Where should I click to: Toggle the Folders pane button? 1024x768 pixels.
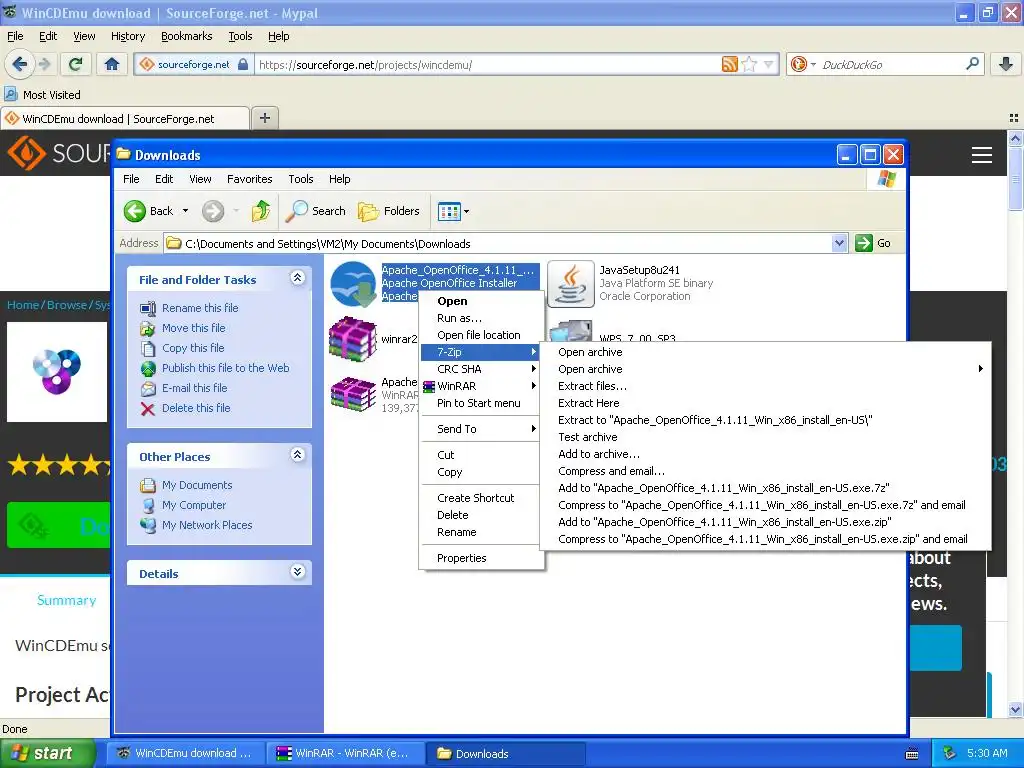coord(389,211)
